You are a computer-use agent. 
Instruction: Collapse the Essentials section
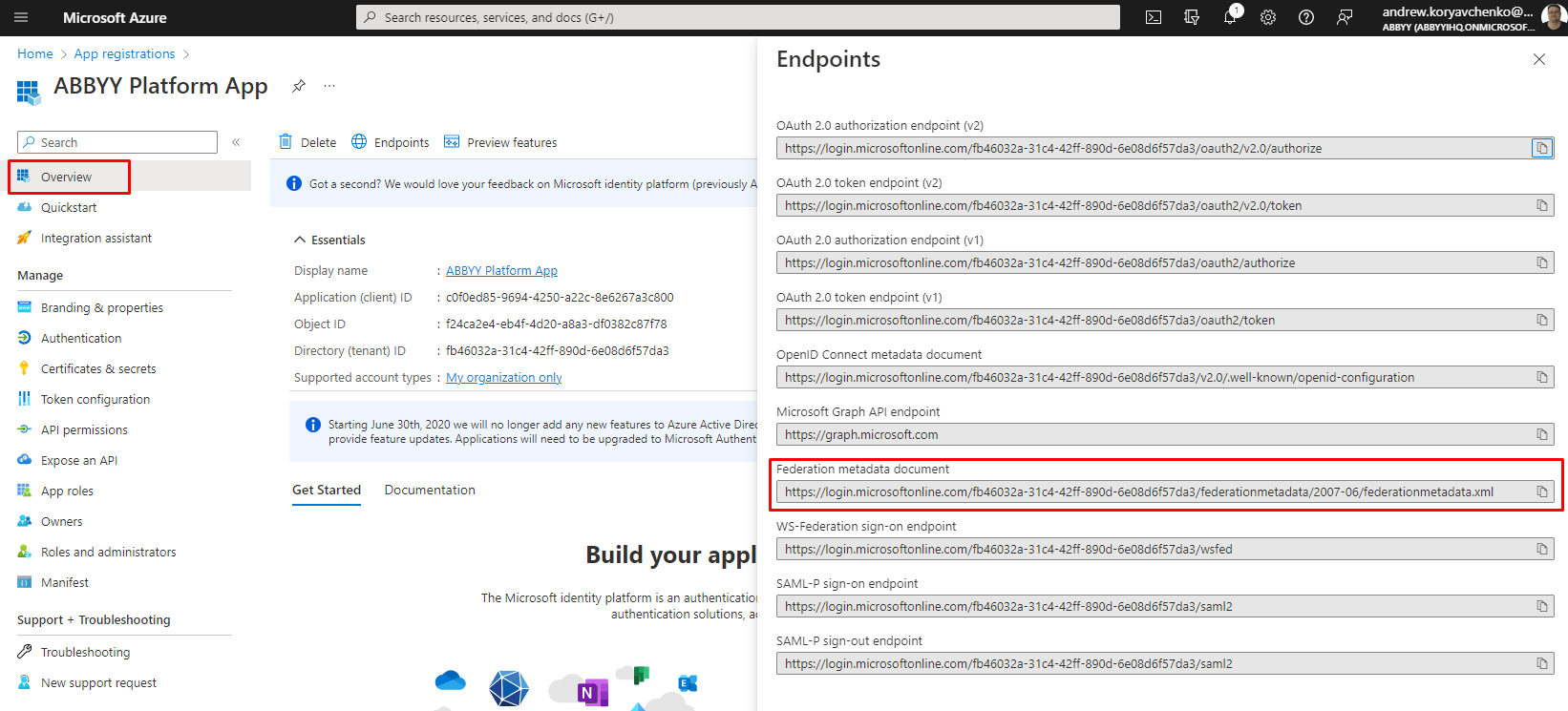329,240
